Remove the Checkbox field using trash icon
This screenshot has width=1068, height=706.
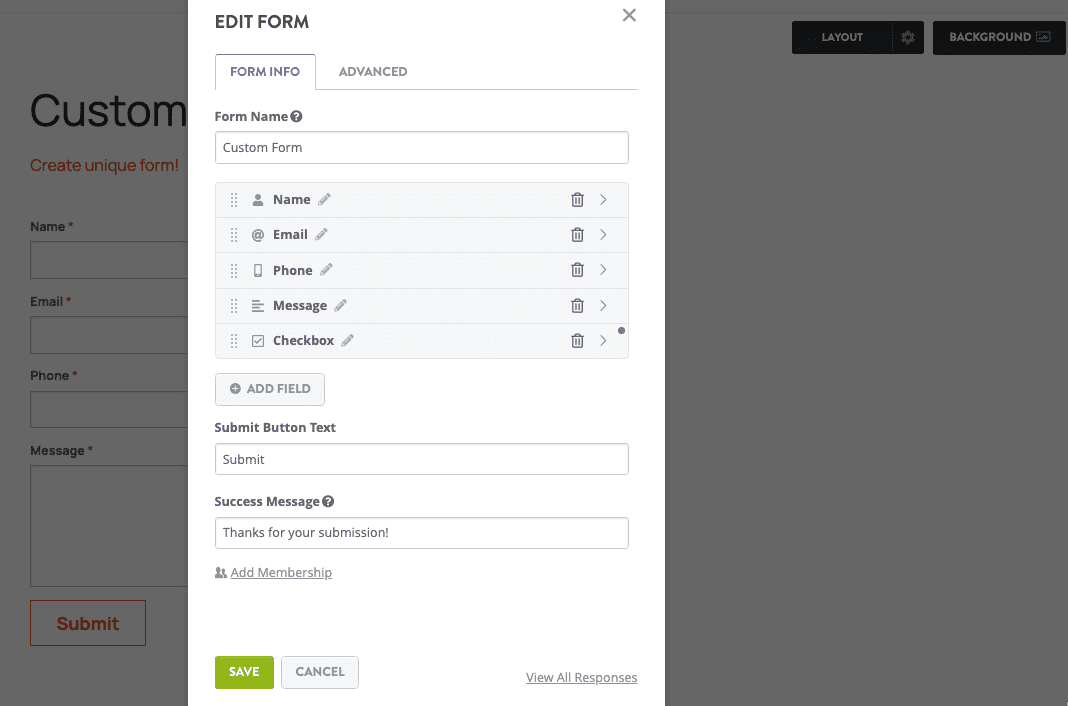pos(577,341)
